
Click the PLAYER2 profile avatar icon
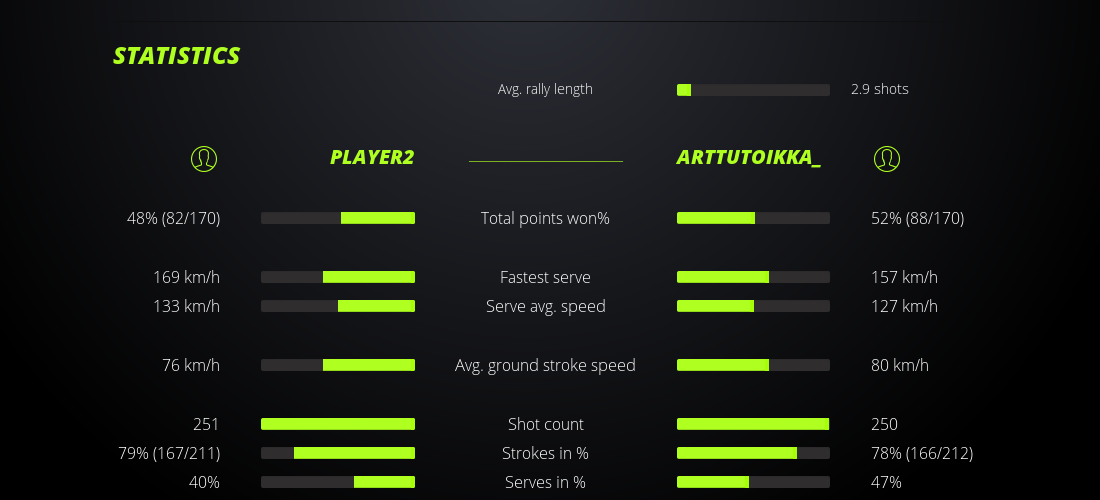(203, 158)
